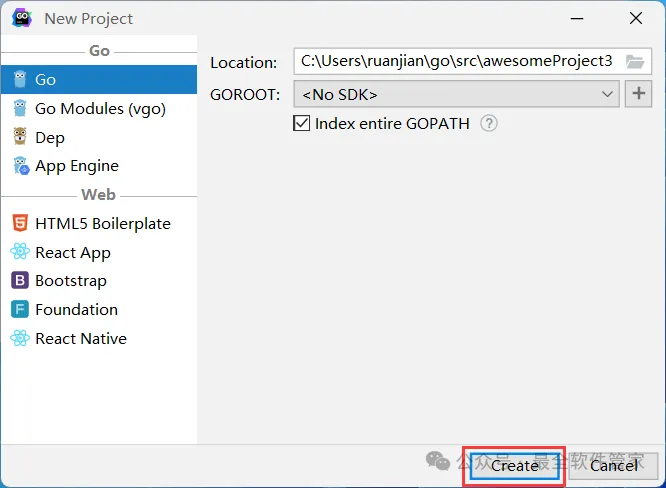Click the App Engine gopher icon
The image size is (666, 488).
click(21, 166)
